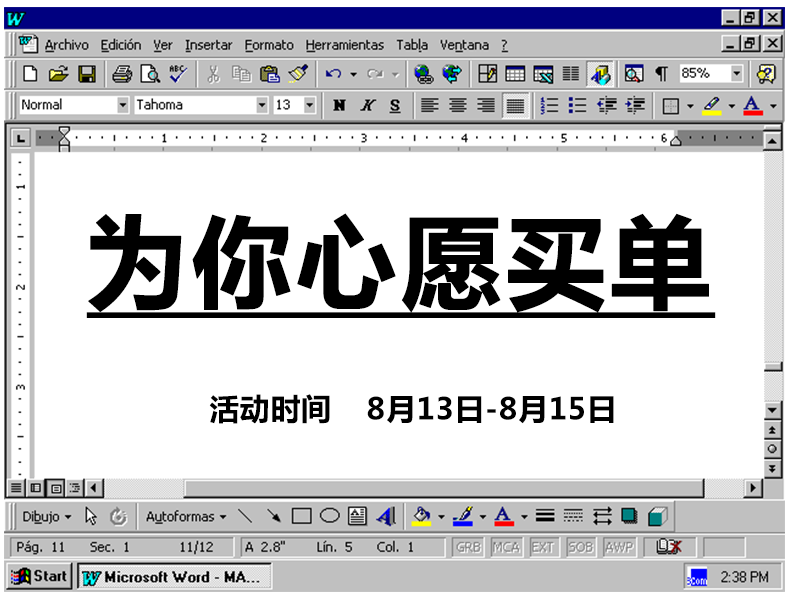The height and width of the screenshot is (606, 790).
Task: Toggle show paragraph marks
Action: [x=662, y=75]
